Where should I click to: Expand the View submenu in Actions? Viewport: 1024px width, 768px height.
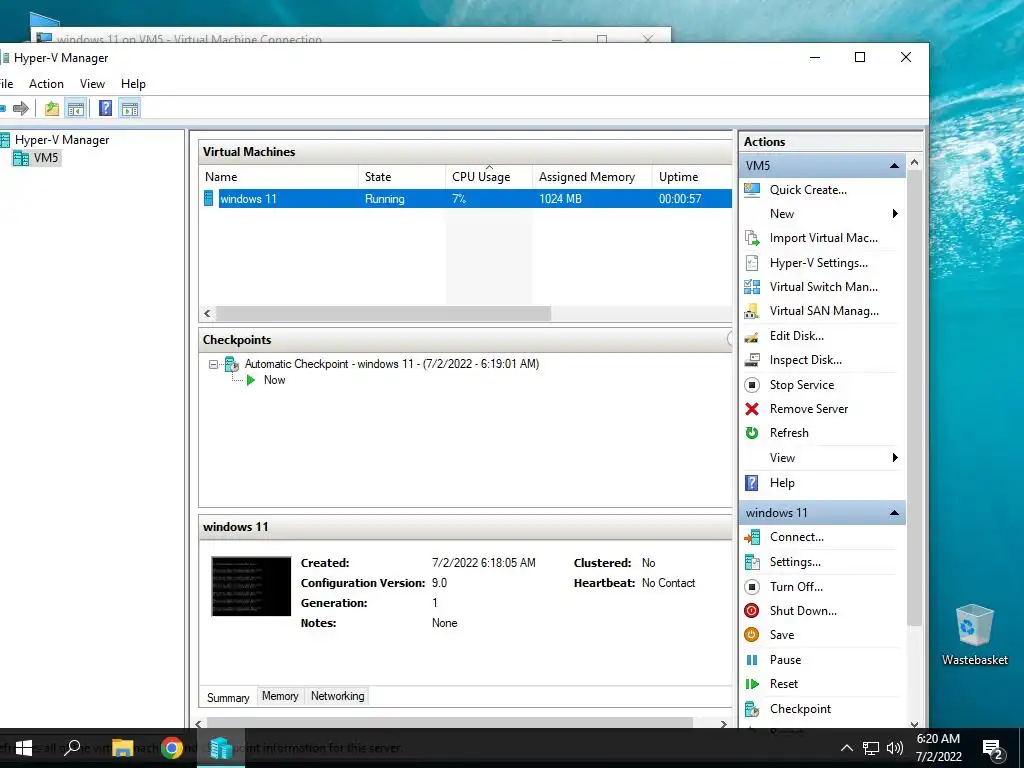(895, 458)
